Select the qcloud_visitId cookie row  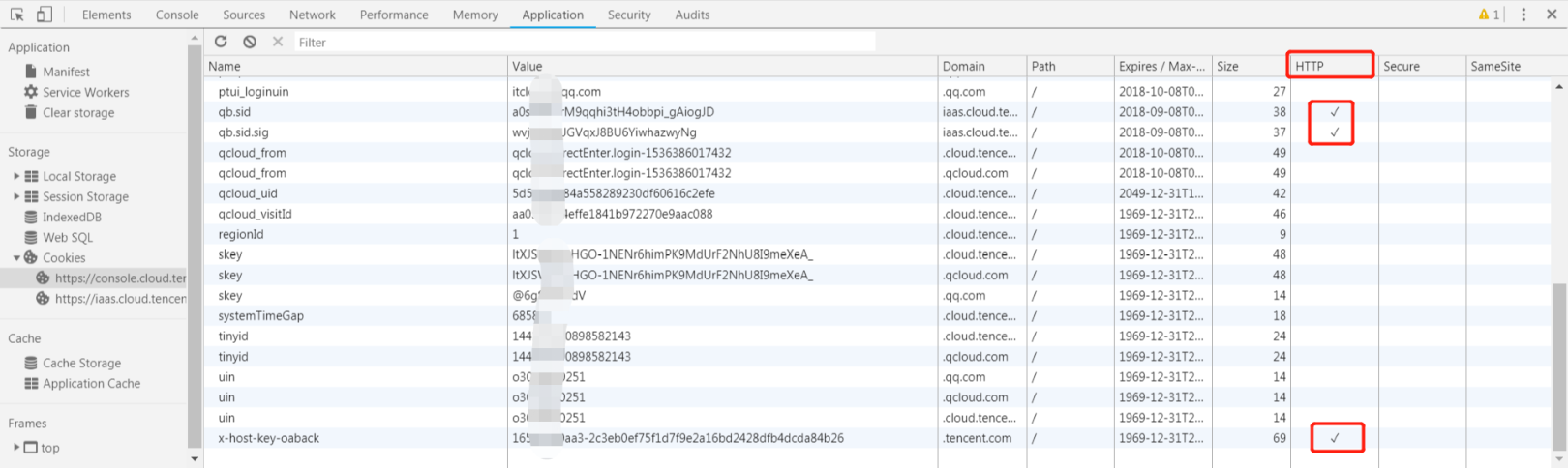click(879, 213)
